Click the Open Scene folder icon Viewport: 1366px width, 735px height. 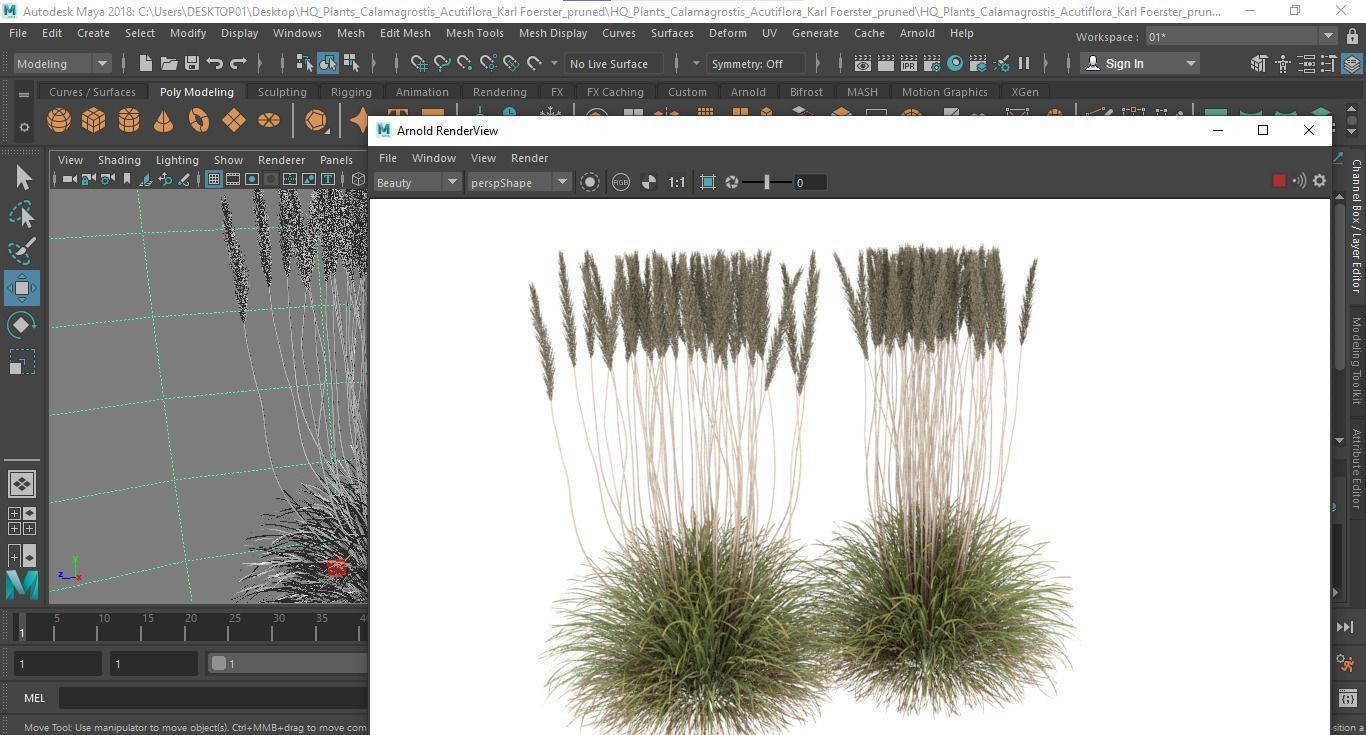pos(169,64)
